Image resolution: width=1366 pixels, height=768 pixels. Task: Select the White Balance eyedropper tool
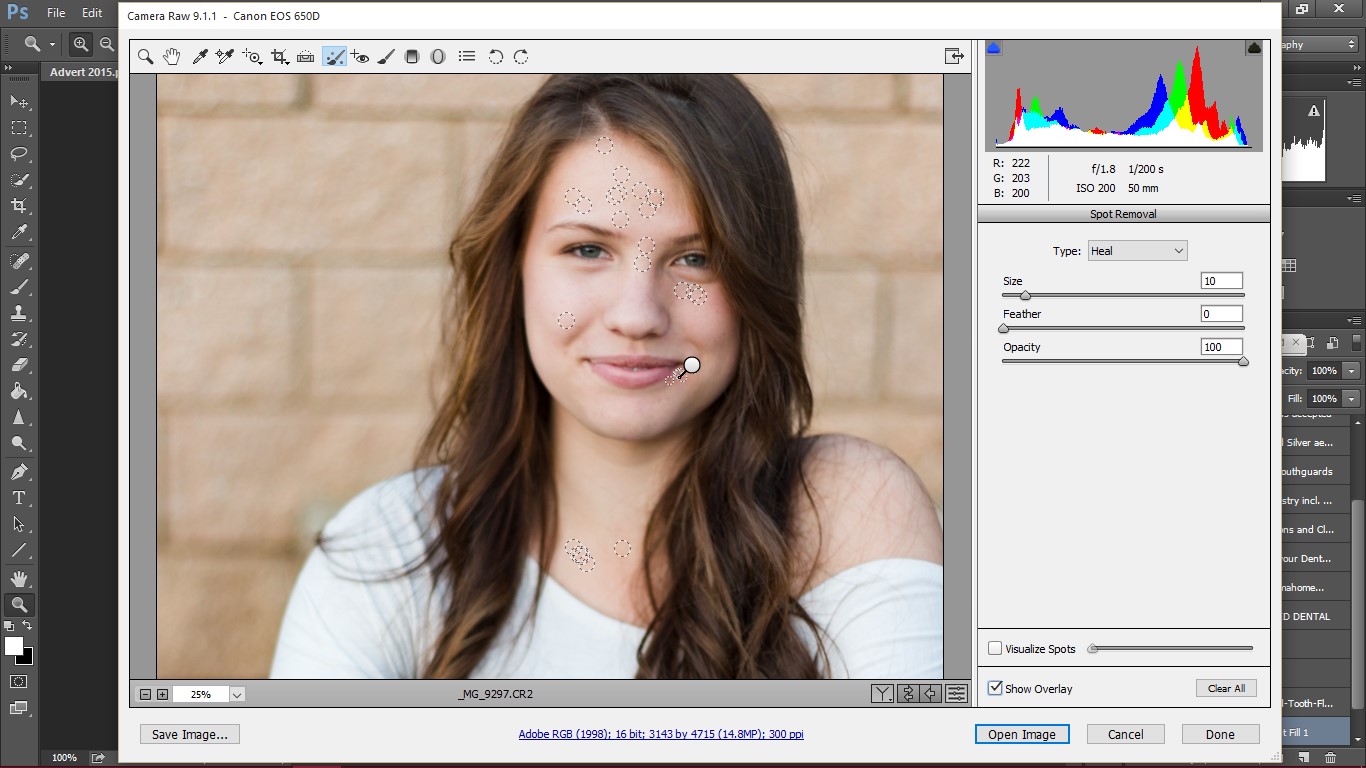199,57
